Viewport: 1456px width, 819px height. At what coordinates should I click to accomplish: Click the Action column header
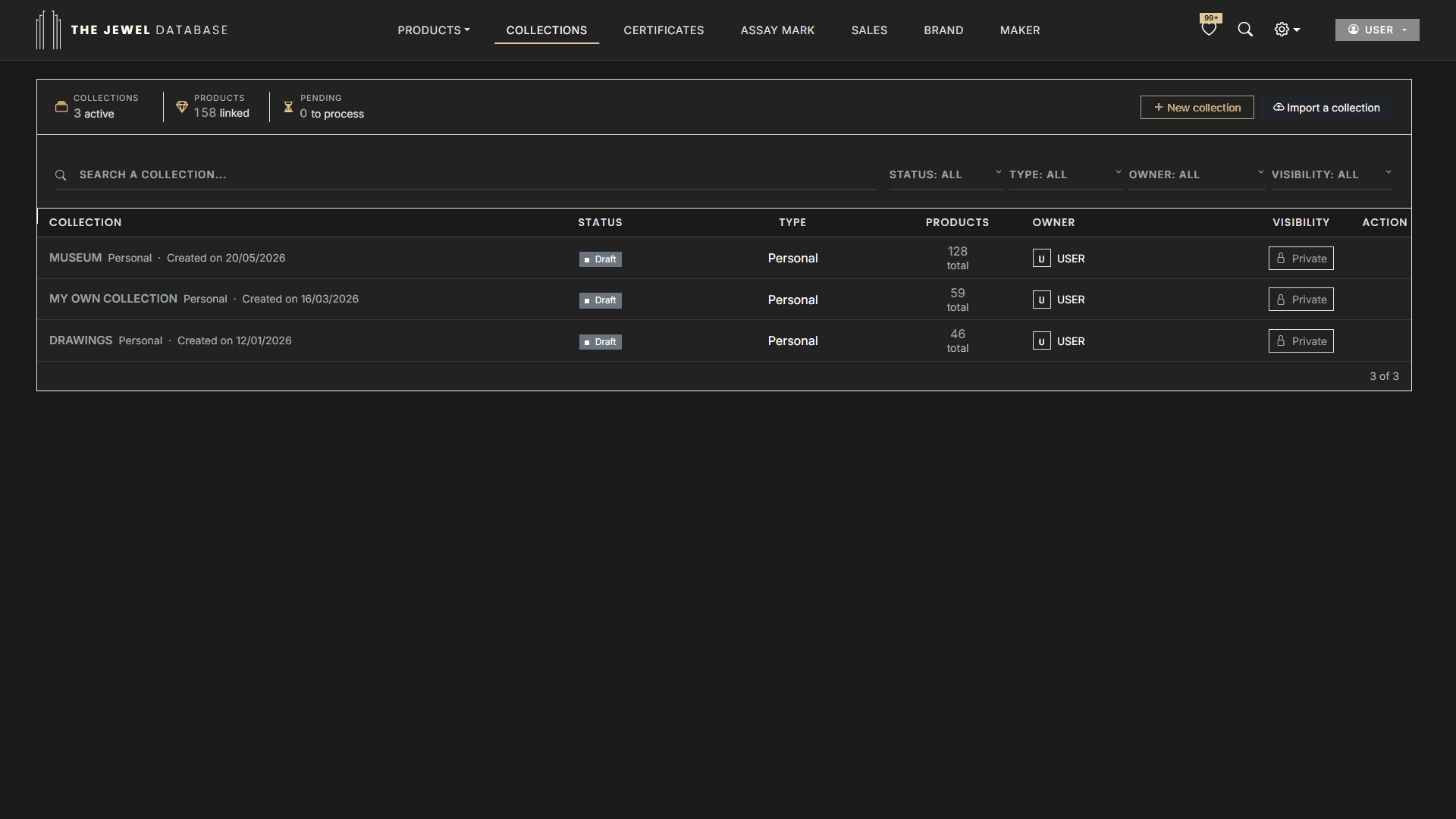pos(1384,222)
